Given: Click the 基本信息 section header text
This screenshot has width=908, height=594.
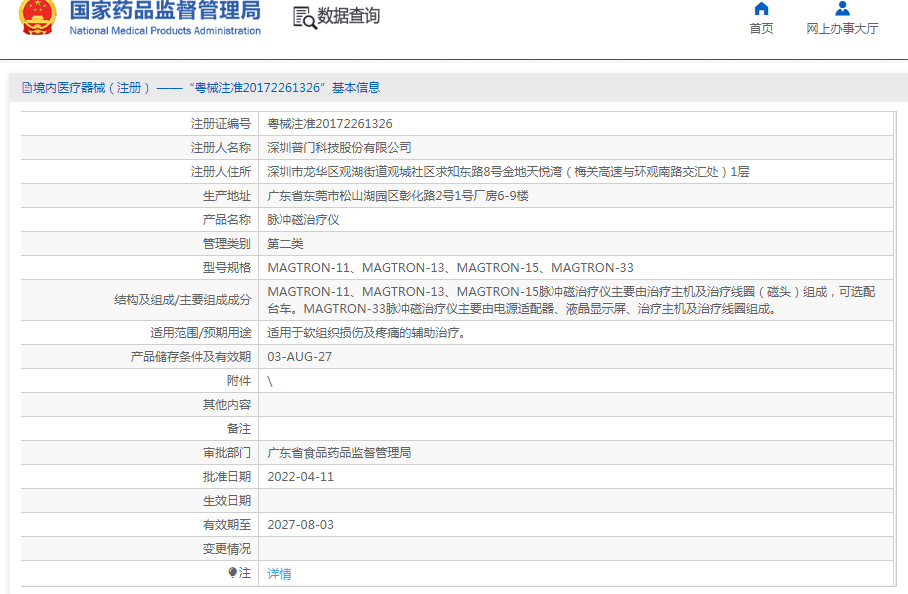Looking at the screenshot, I should [x=356, y=88].
